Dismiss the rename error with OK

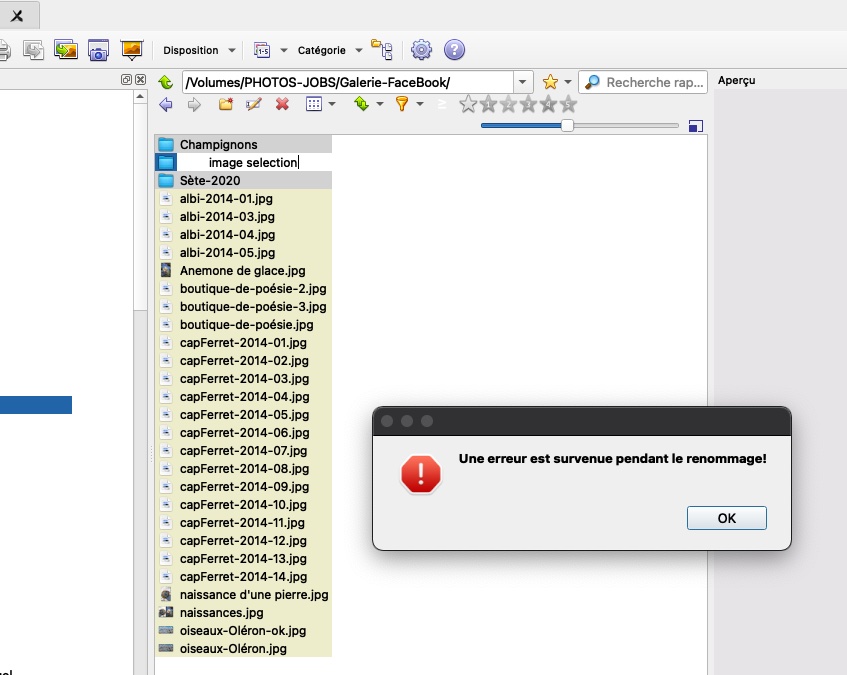tap(726, 518)
